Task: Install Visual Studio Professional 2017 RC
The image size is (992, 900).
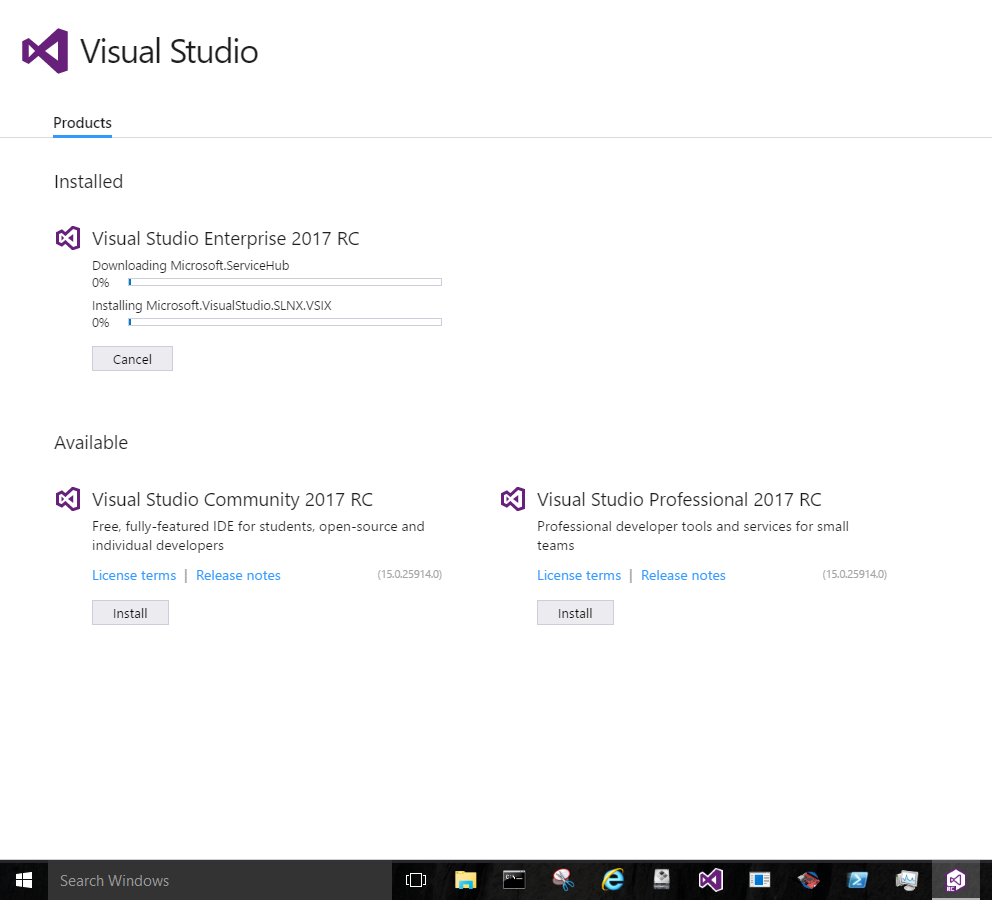Action: tap(575, 613)
